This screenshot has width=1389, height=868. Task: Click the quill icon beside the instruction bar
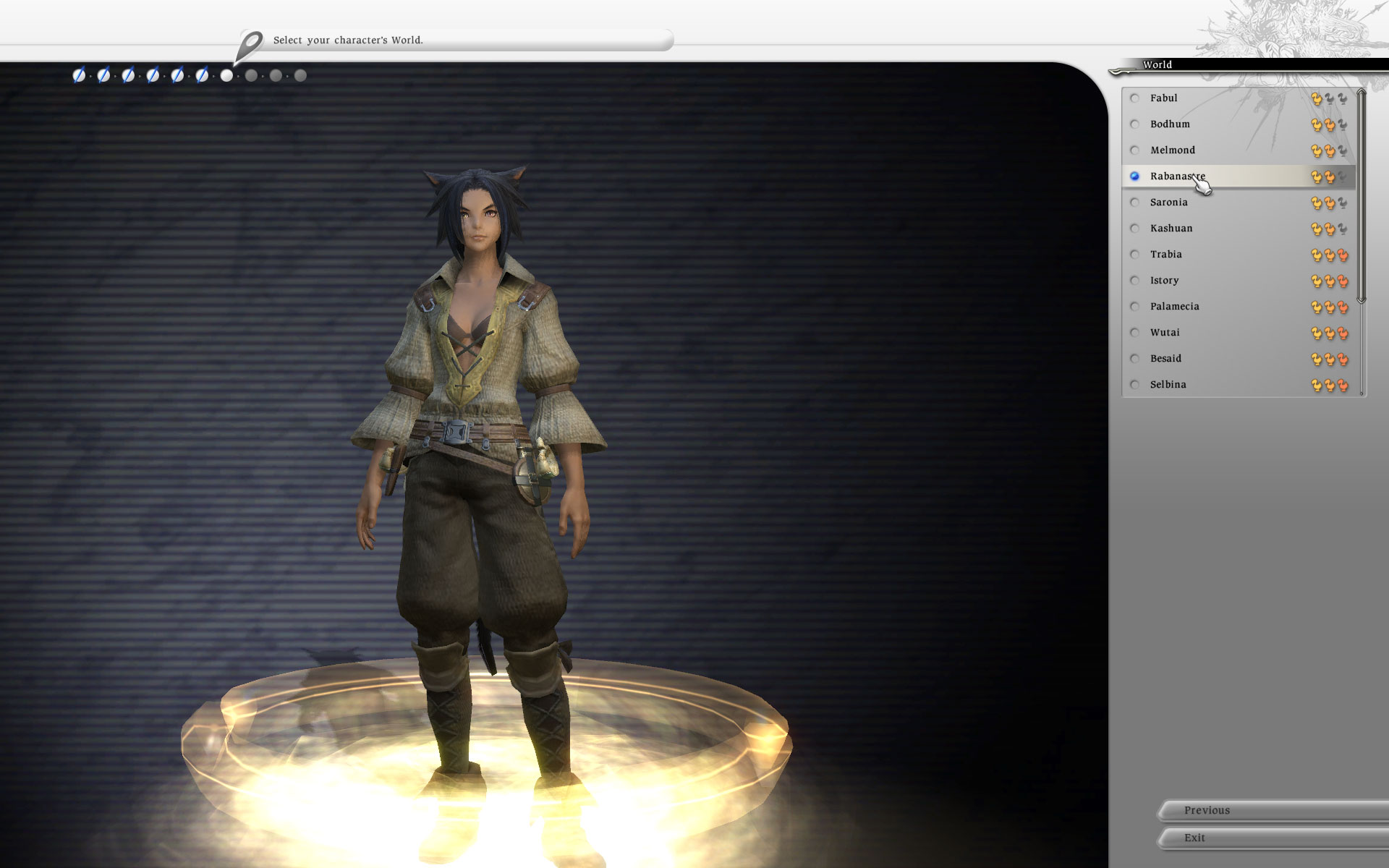tap(250, 46)
